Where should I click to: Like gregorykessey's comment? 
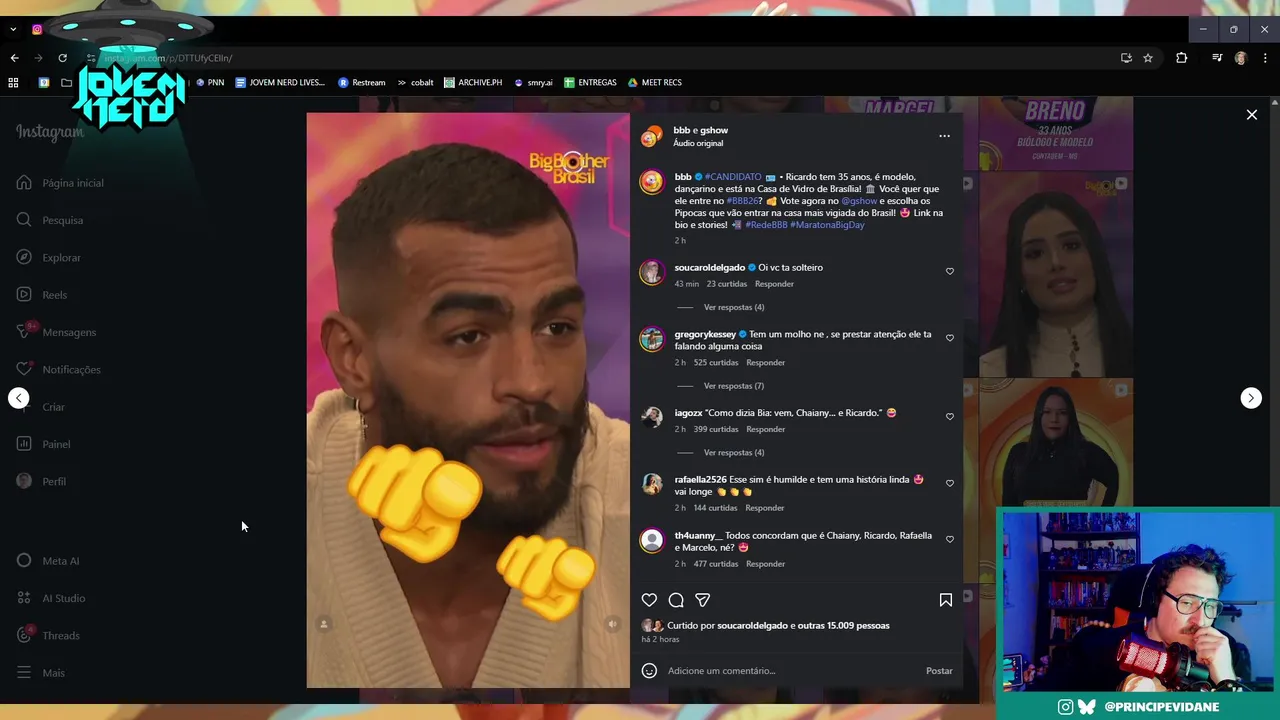coord(950,338)
